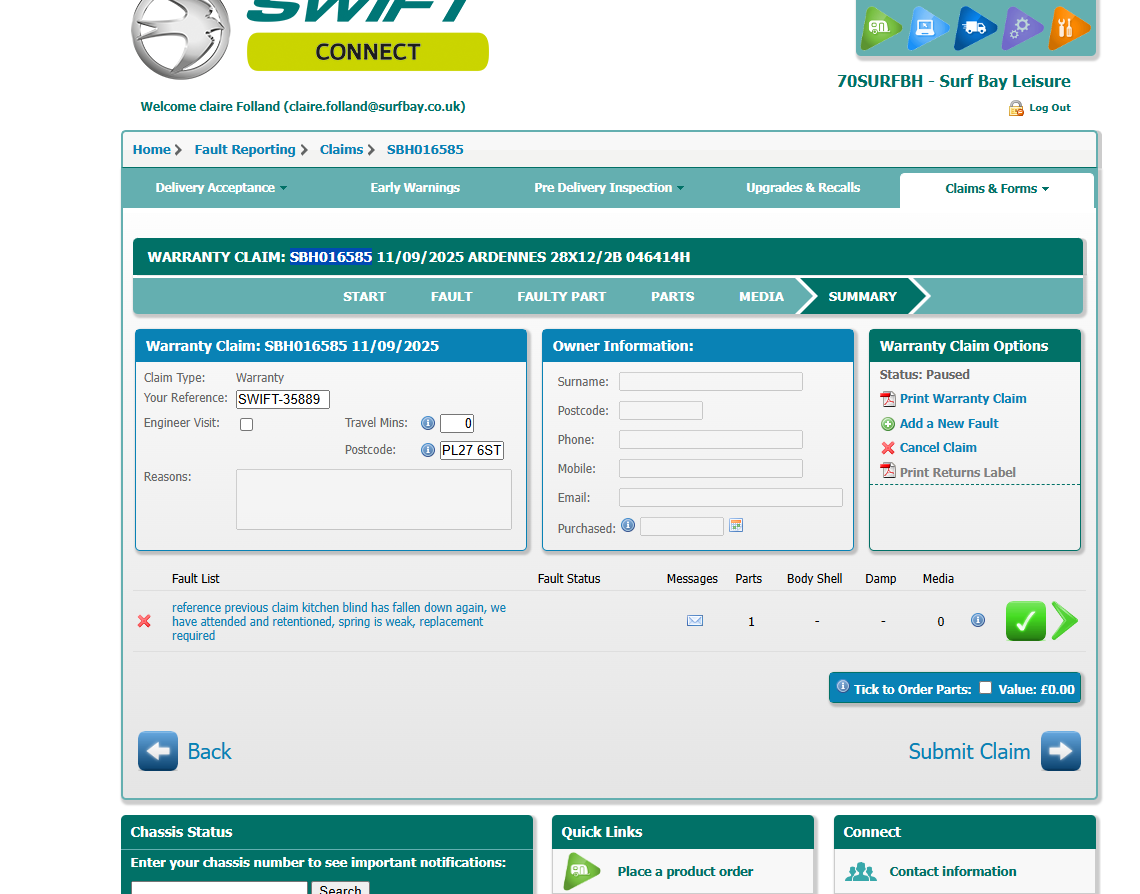This screenshot has width=1140, height=894.
Task: Click the purple gears triangle icon
Action: point(1021,28)
